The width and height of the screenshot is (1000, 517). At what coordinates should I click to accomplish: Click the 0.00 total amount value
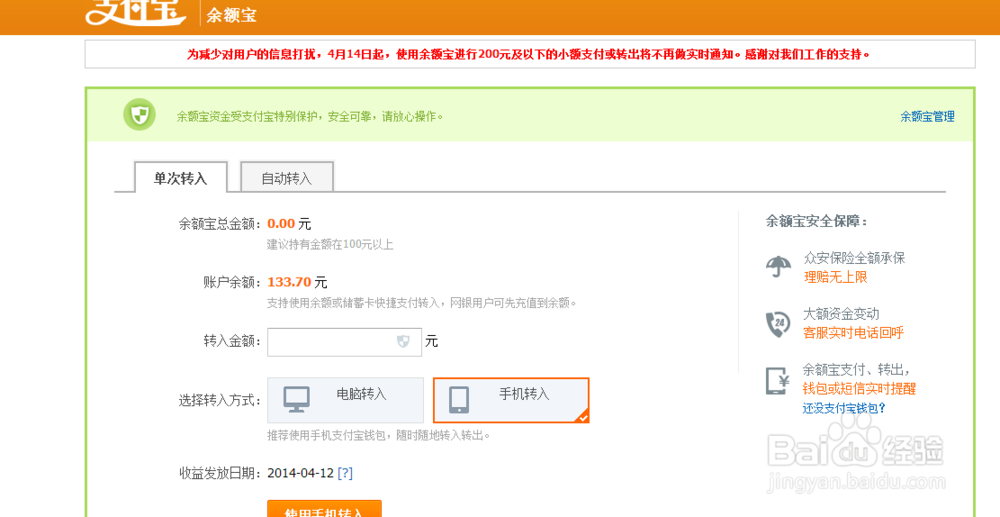281,224
